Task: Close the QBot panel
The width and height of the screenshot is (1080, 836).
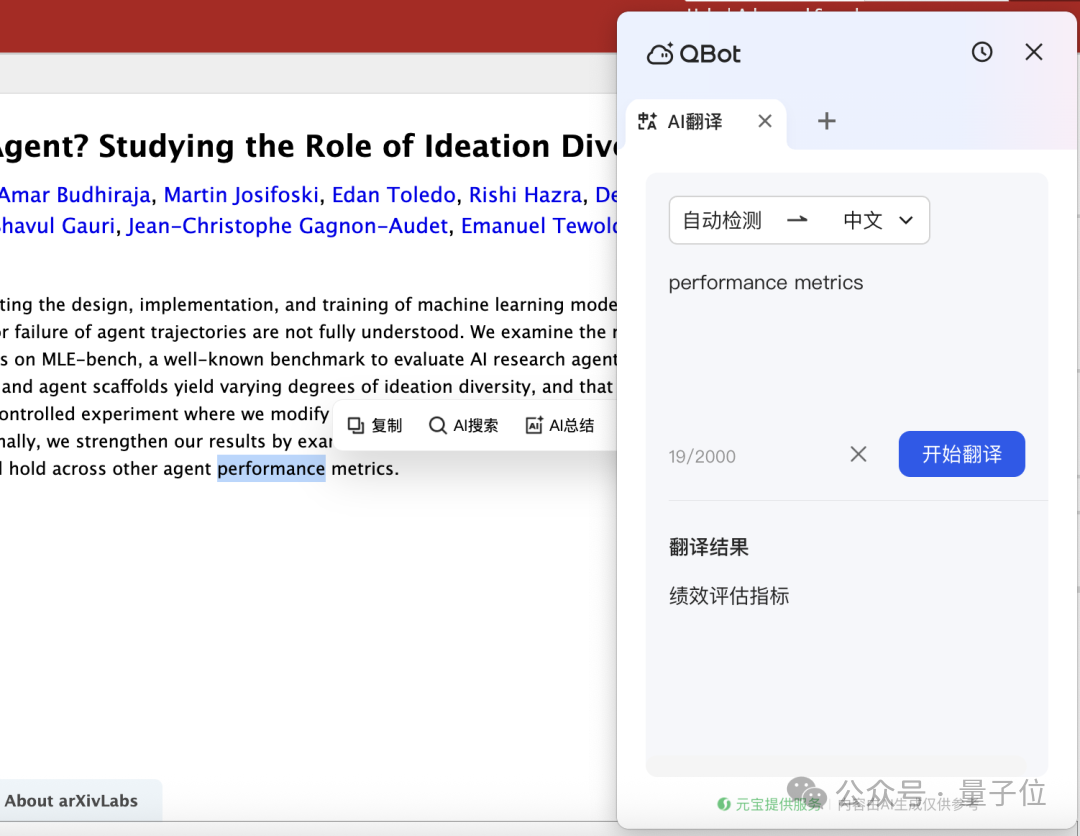Action: [x=1033, y=52]
